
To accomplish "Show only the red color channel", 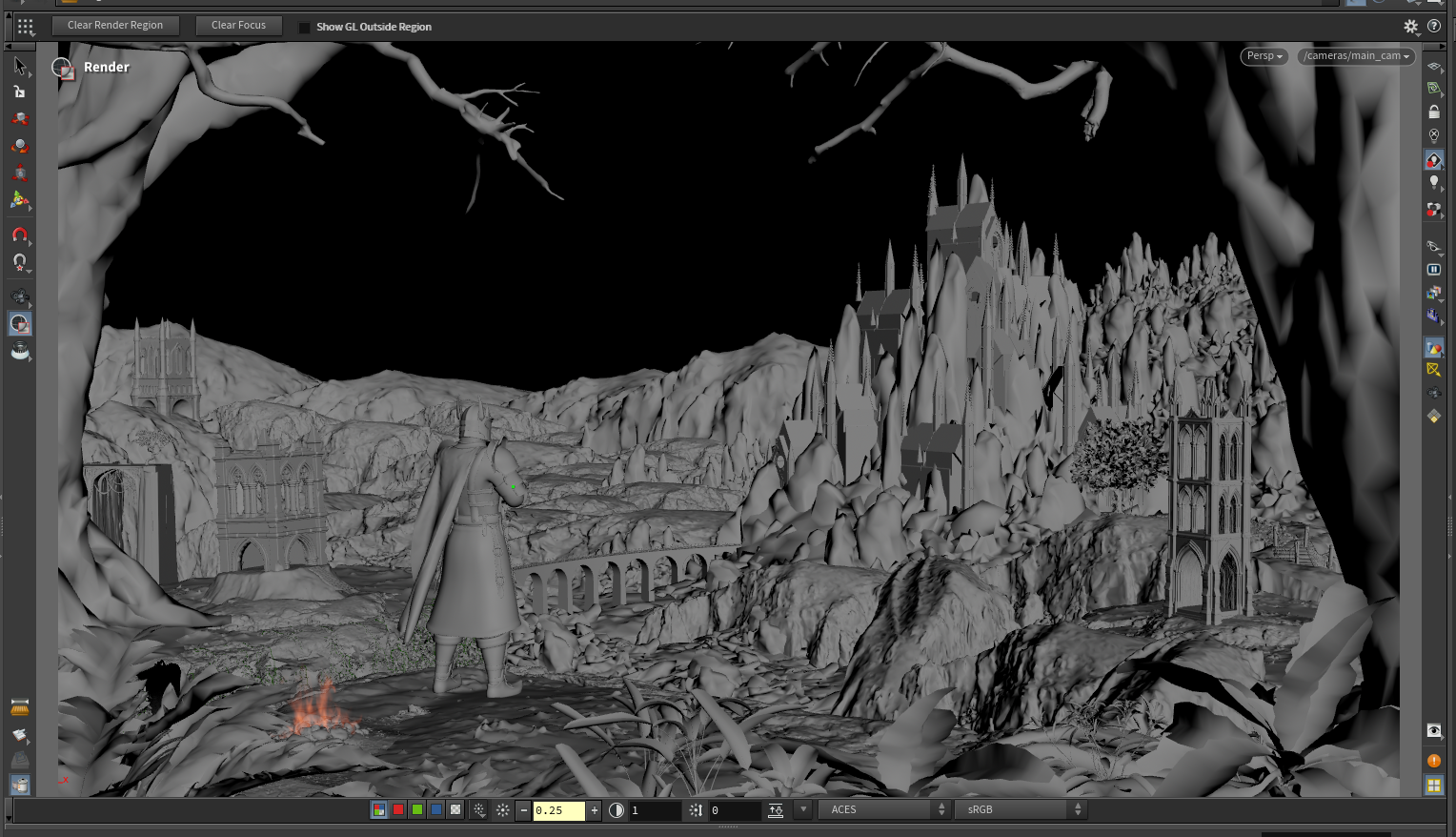I will click(398, 809).
